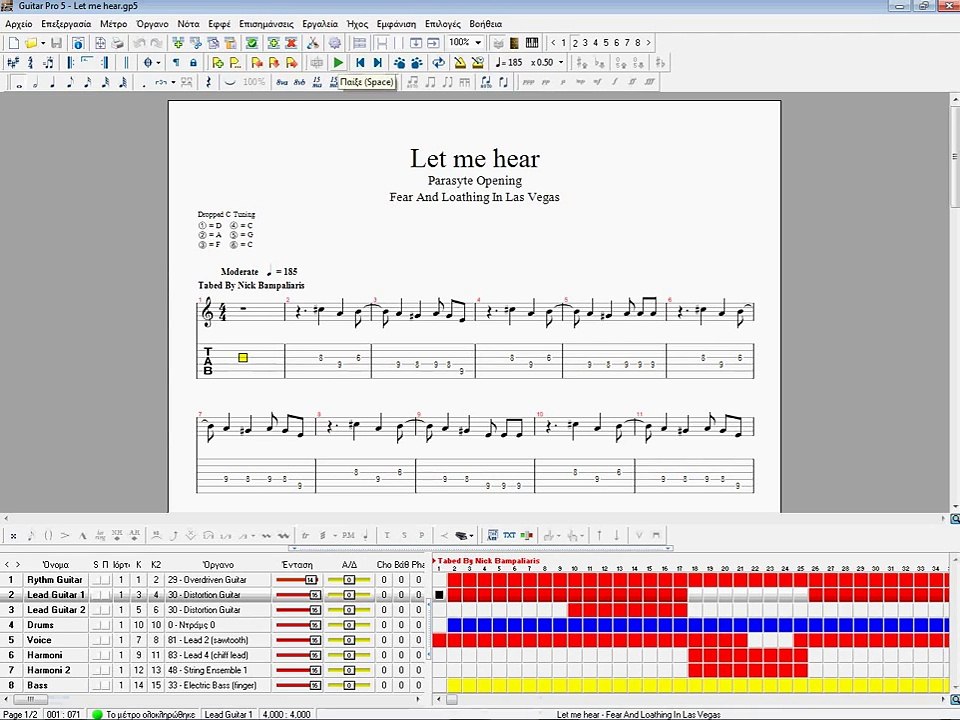Image resolution: width=960 pixels, height=720 pixels.
Task: Switch to track 8 in the toolbar numbers
Action: point(637,43)
